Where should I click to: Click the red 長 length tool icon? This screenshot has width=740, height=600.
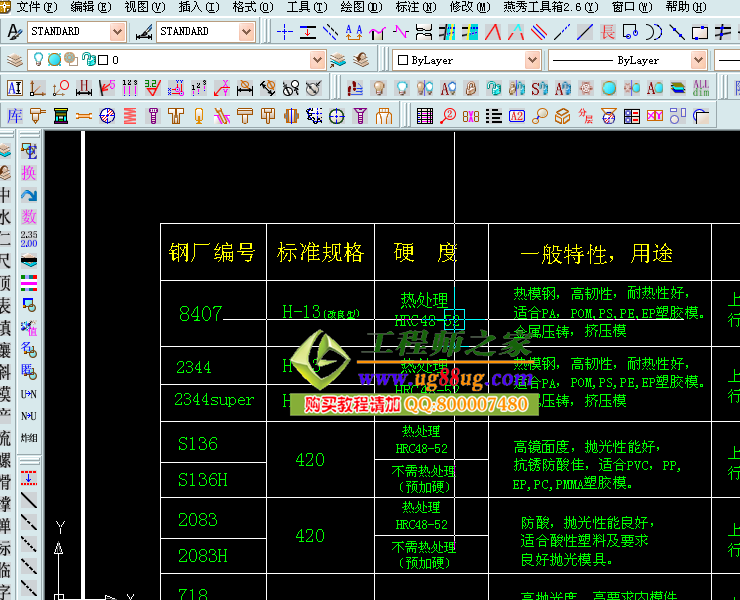coord(607,32)
